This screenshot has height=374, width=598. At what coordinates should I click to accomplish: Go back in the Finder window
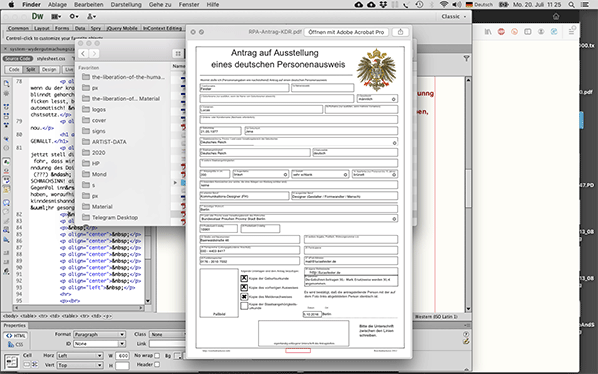pyautogui.click(x=83, y=53)
